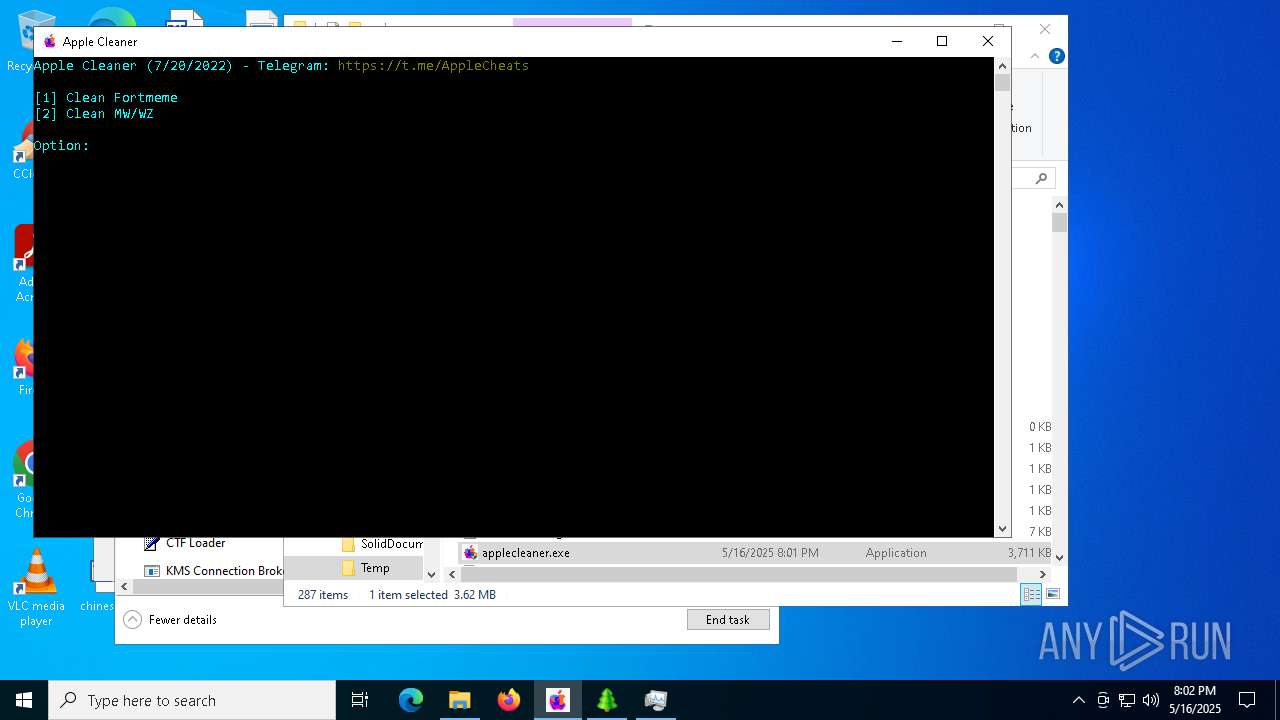Click the green tree taskbar icon
Viewport: 1280px width, 720px height.
606,700
